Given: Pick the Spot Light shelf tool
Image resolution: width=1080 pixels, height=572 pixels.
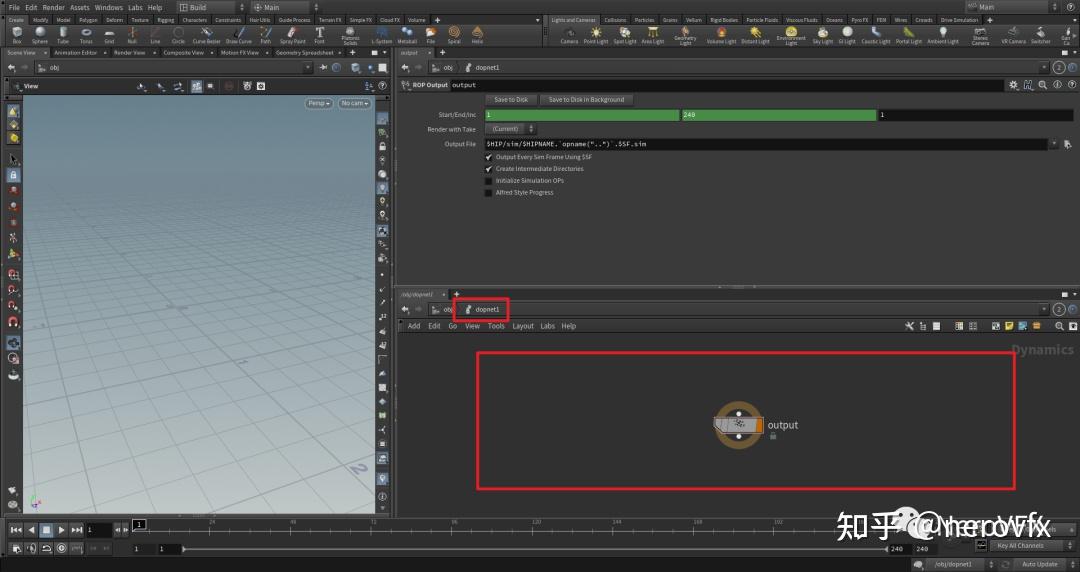Looking at the screenshot, I should point(624,34).
